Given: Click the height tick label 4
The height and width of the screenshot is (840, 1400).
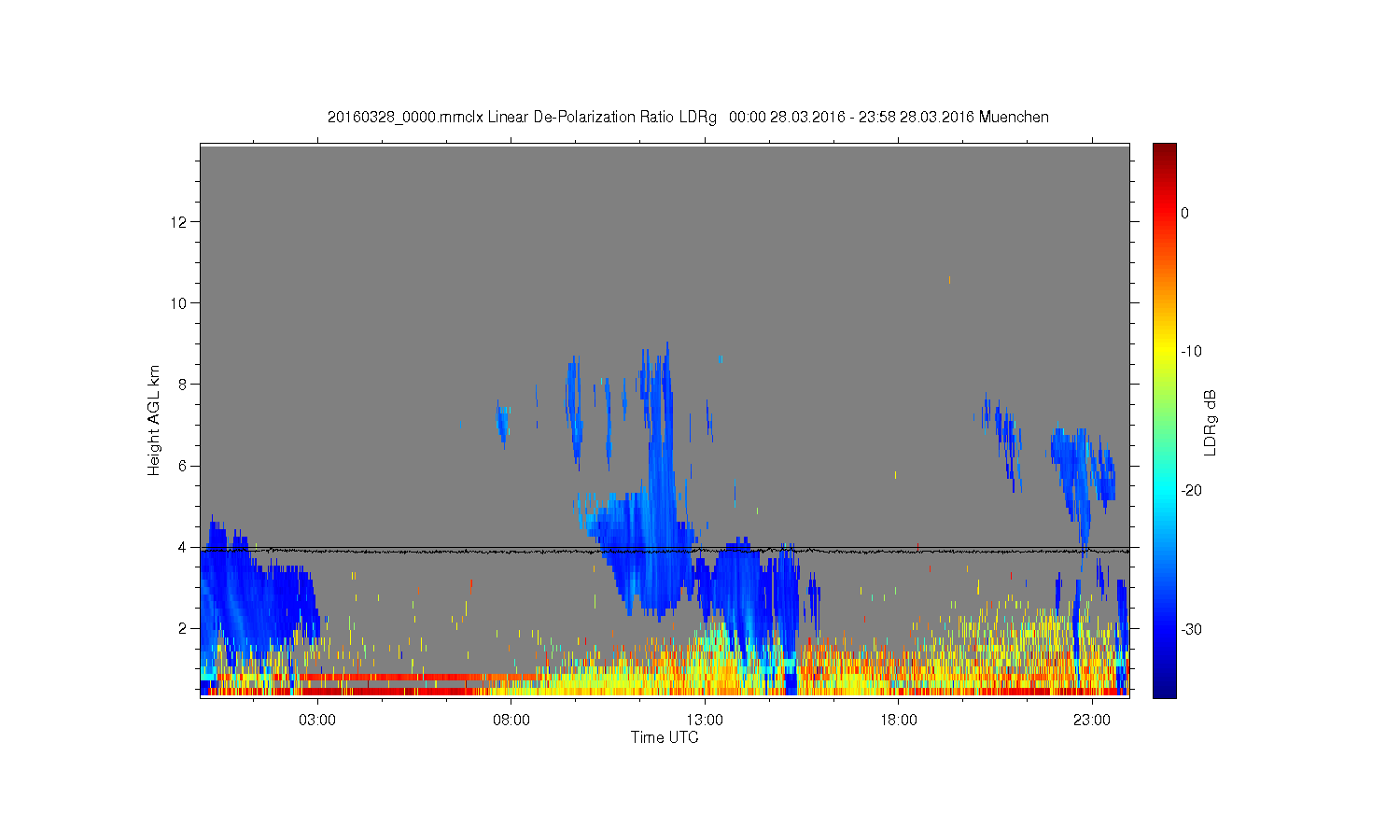Looking at the screenshot, I should pos(183,547).
